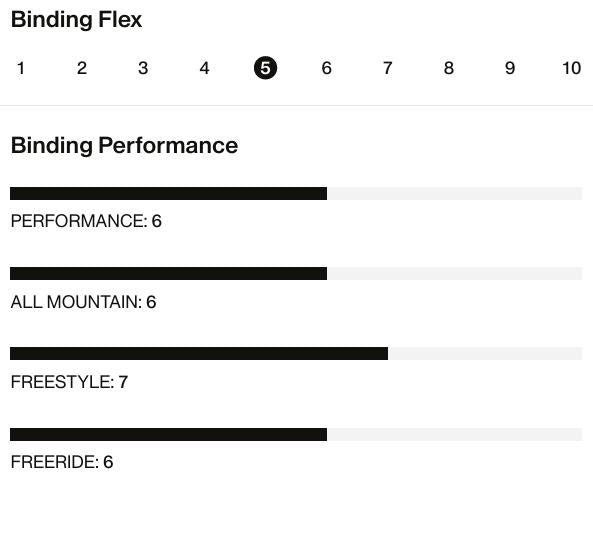Click the Freeride rating bar

296,435
